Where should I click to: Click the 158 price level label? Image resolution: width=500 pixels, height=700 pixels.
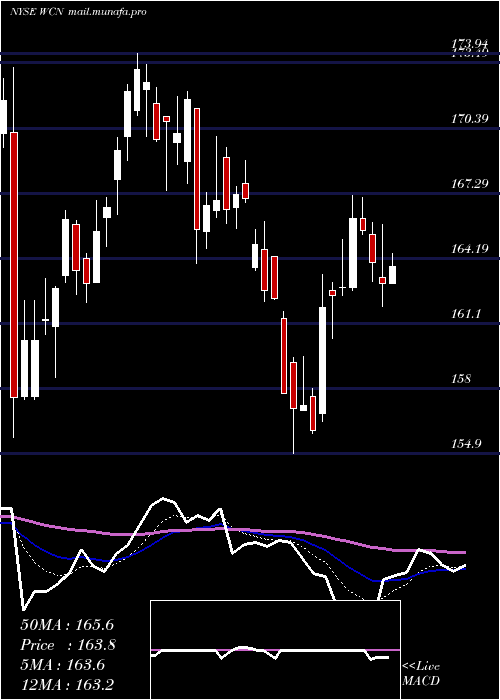pyautogui.click(x=461, y=379)
